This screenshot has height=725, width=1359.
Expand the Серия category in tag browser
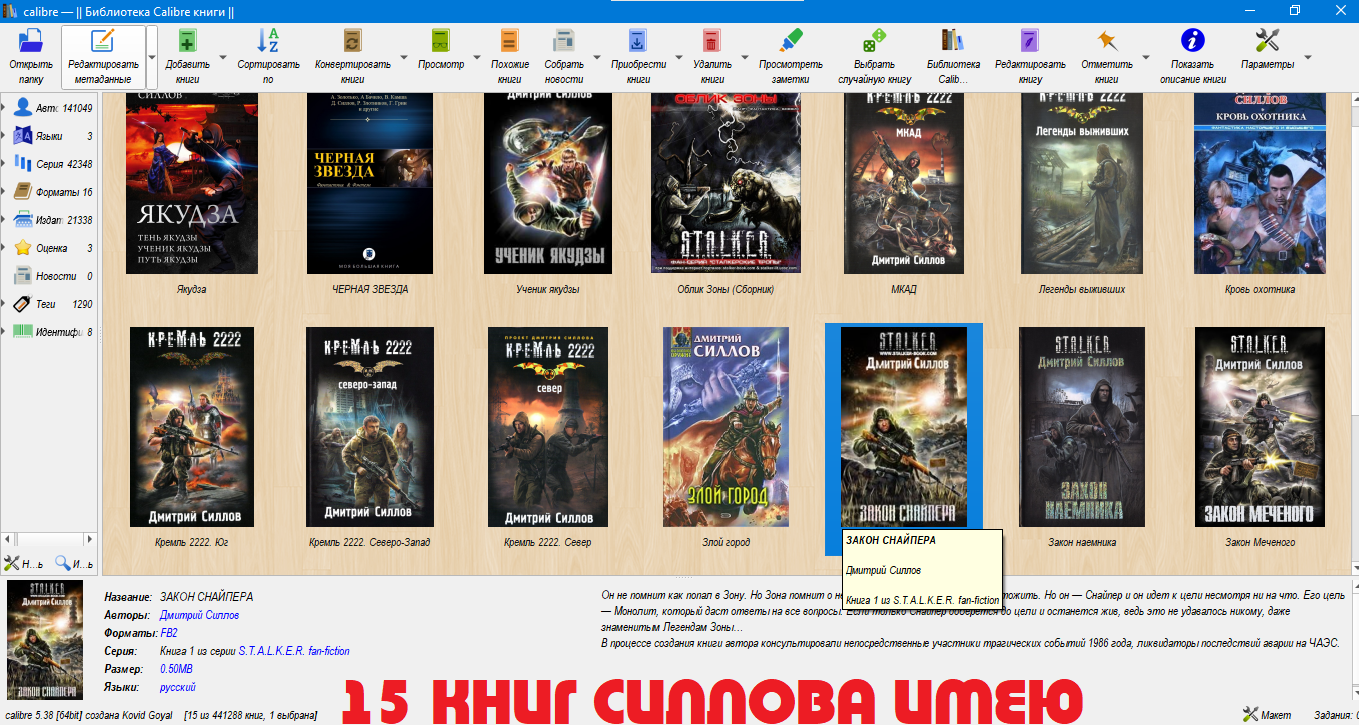[4, 164]
